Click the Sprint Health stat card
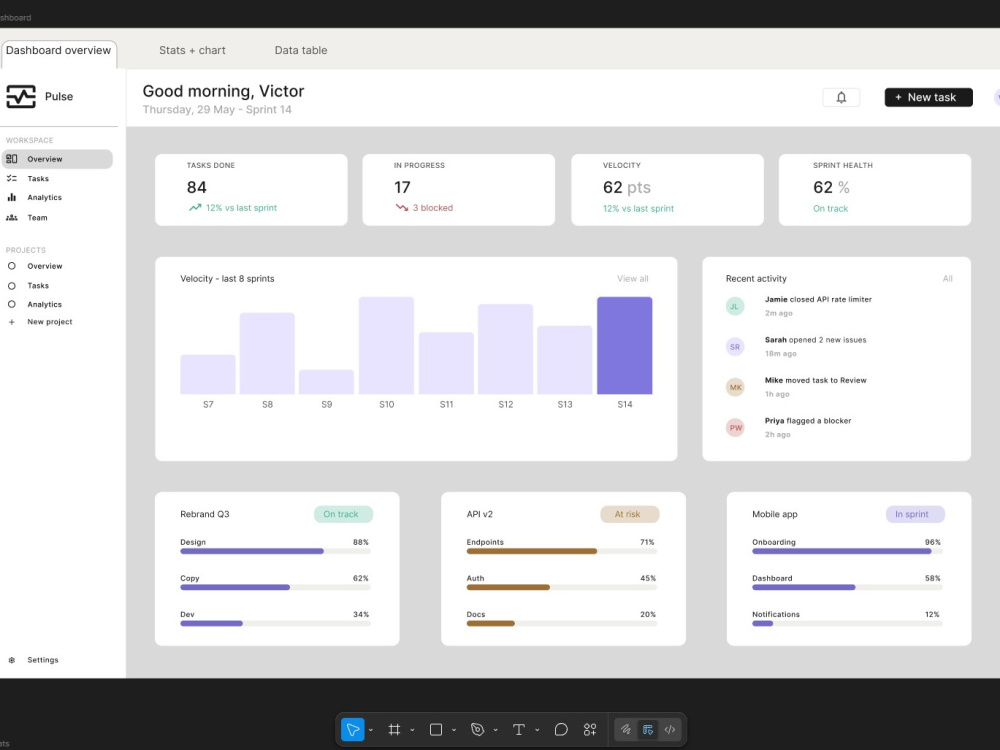Image resolution: width=1000 pixels, height=750 pixels. pyautogui.click(x=874, y=189)
